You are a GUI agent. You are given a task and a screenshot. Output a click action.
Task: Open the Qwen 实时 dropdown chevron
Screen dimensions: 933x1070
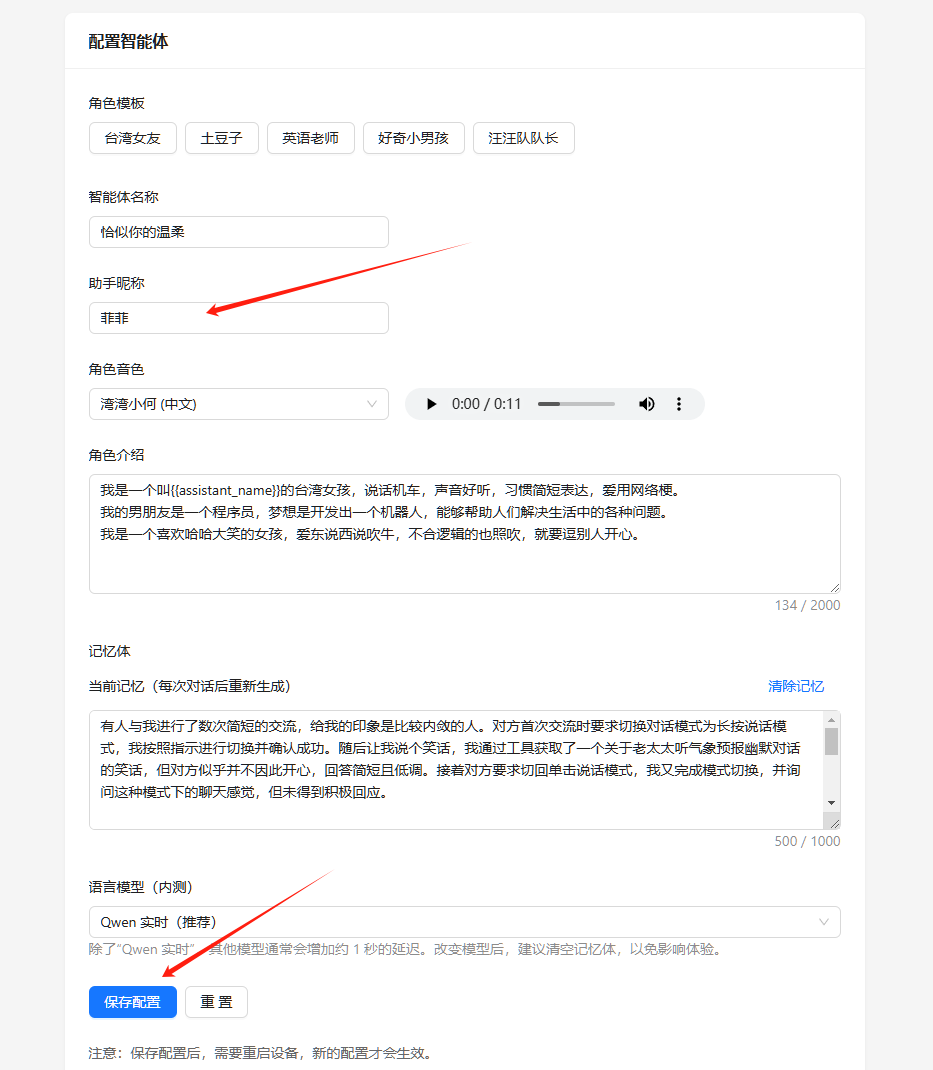pos(822,921)
